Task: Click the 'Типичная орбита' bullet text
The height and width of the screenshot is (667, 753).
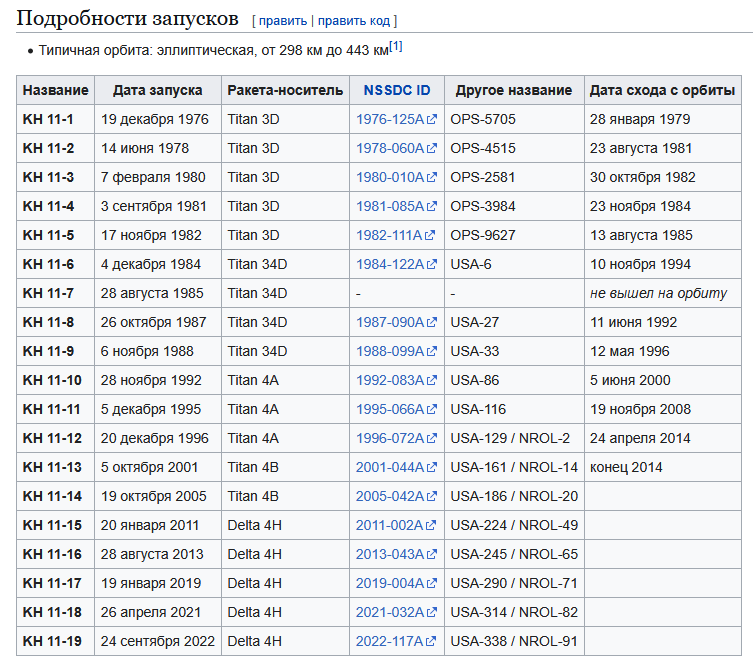Action: tap(213, 50)
